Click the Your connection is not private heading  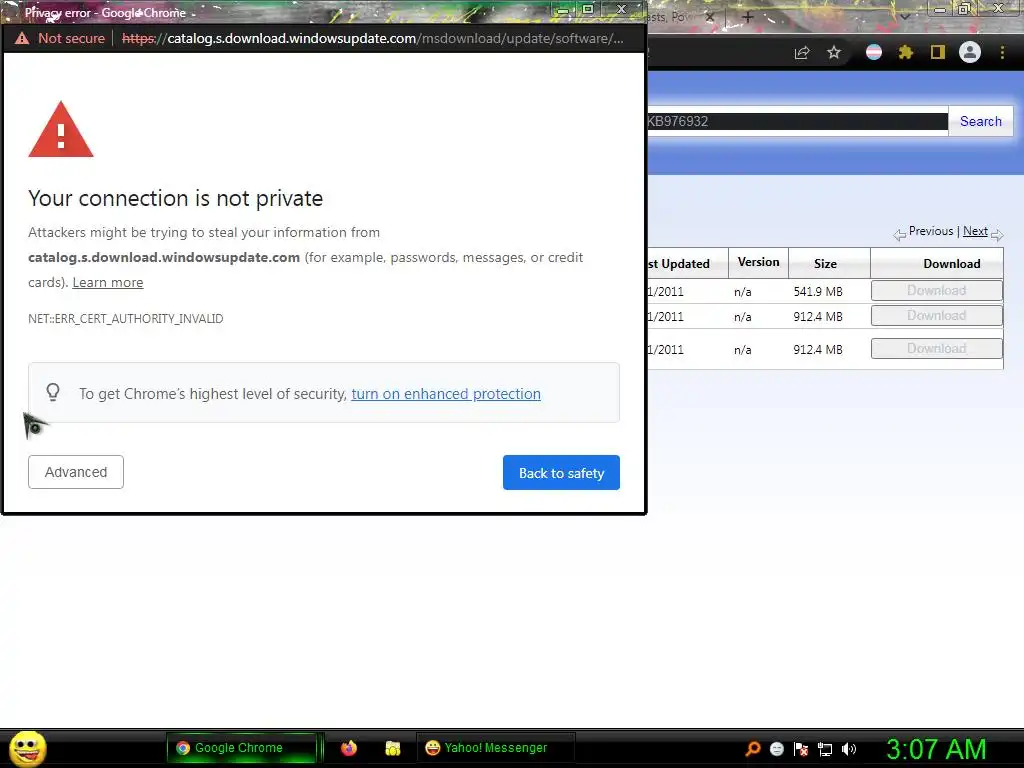coord(176,199)
